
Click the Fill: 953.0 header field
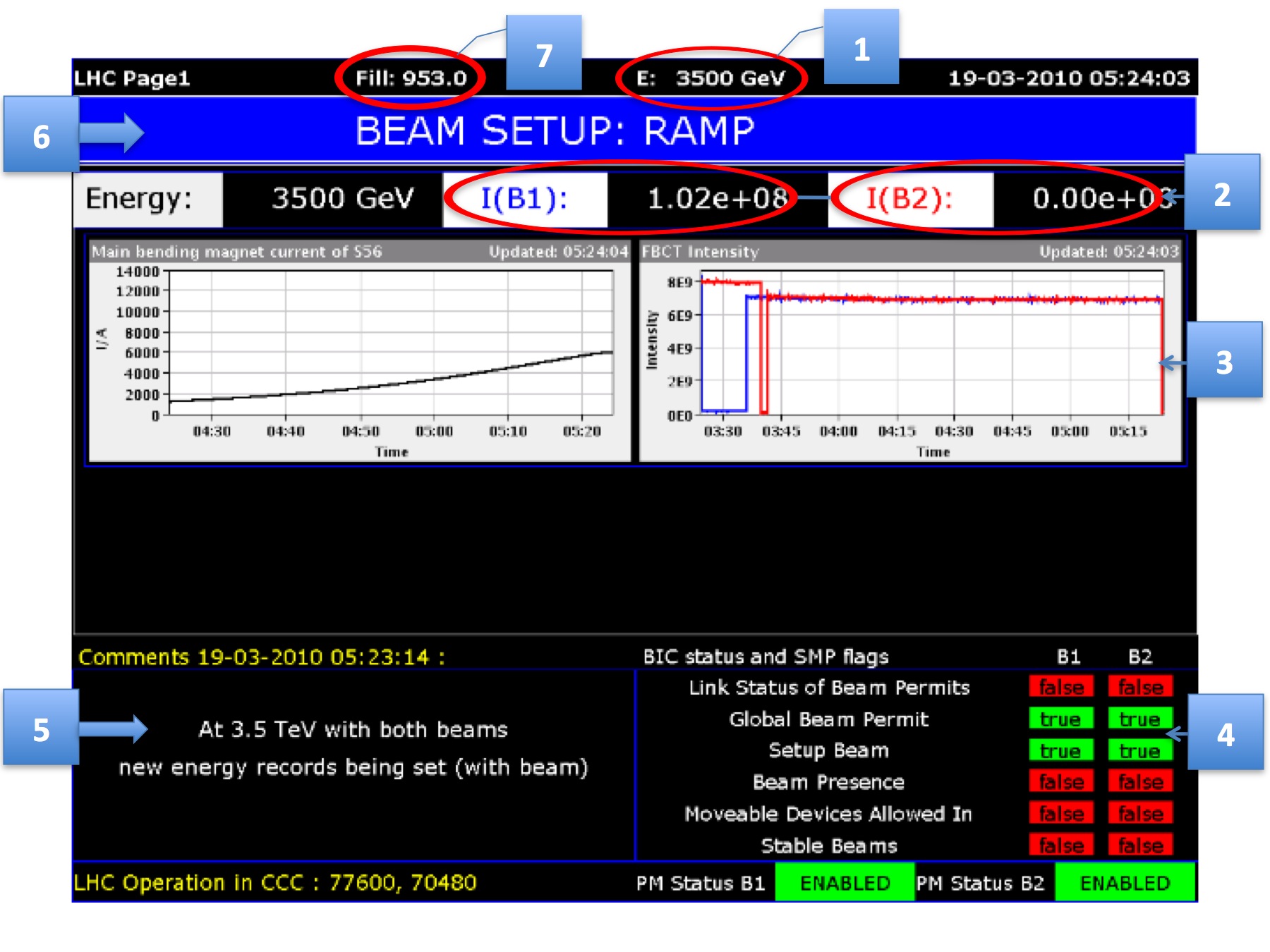click(x=411, y=78)
